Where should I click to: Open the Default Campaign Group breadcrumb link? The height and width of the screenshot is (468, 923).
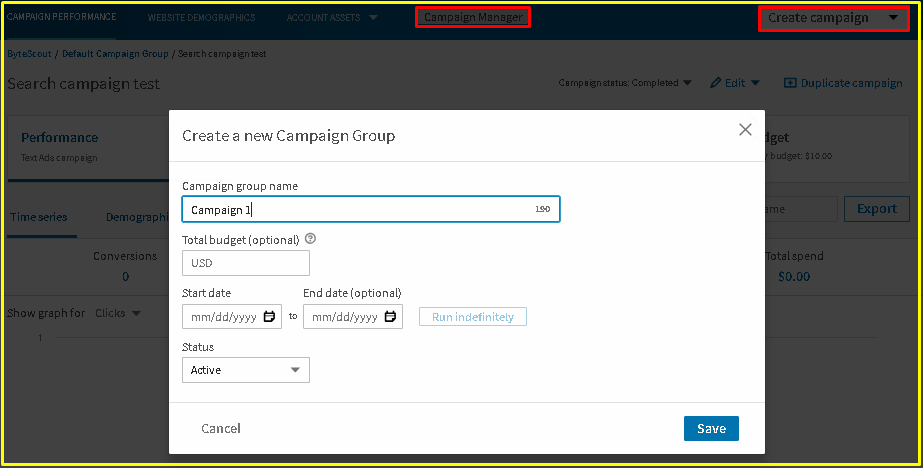[115, 54]
